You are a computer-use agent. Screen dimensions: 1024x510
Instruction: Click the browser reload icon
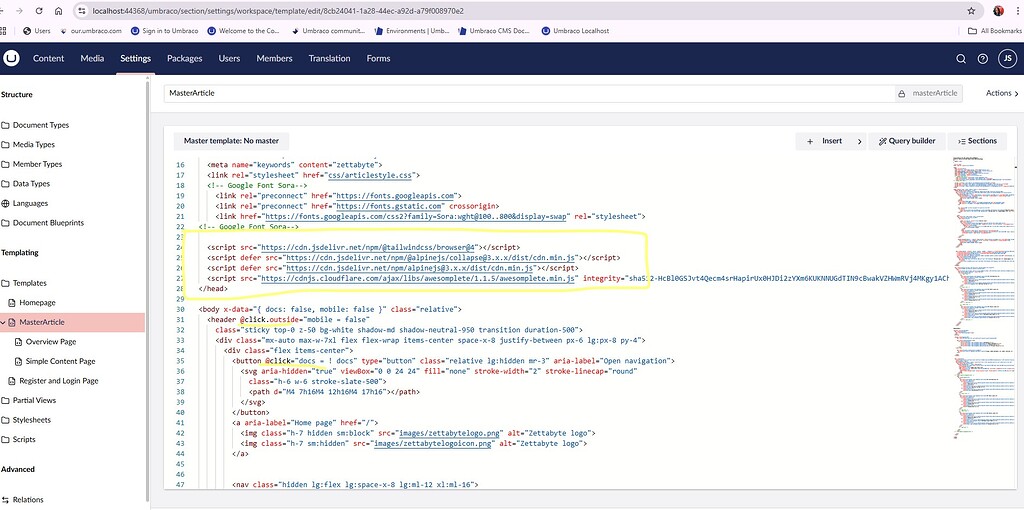[39, 11]
